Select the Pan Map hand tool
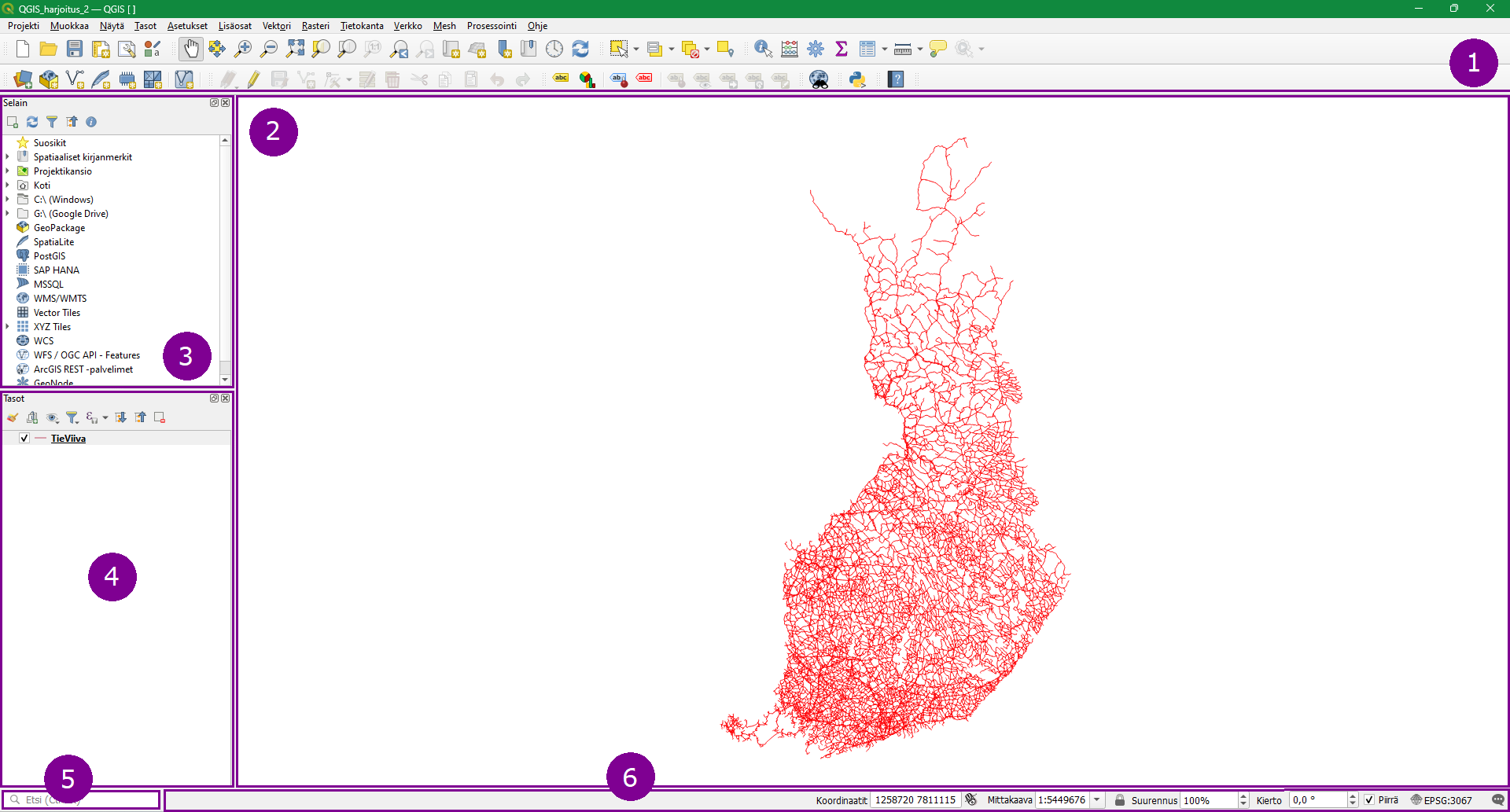The image size is (1510, 812). click(x=191, y=49)
